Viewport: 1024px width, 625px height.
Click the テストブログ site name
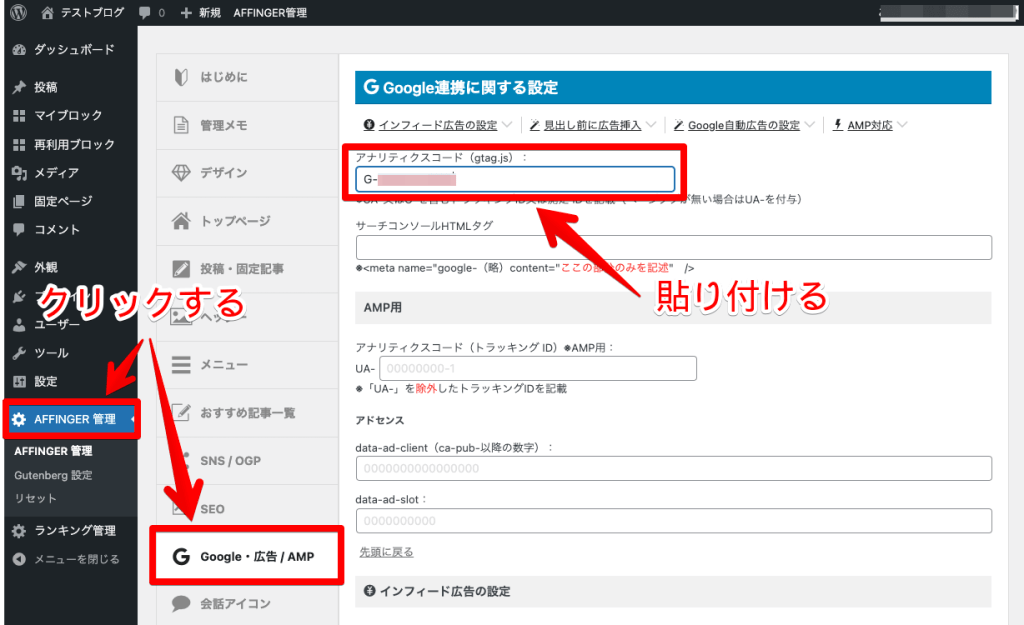coord(92,13)
